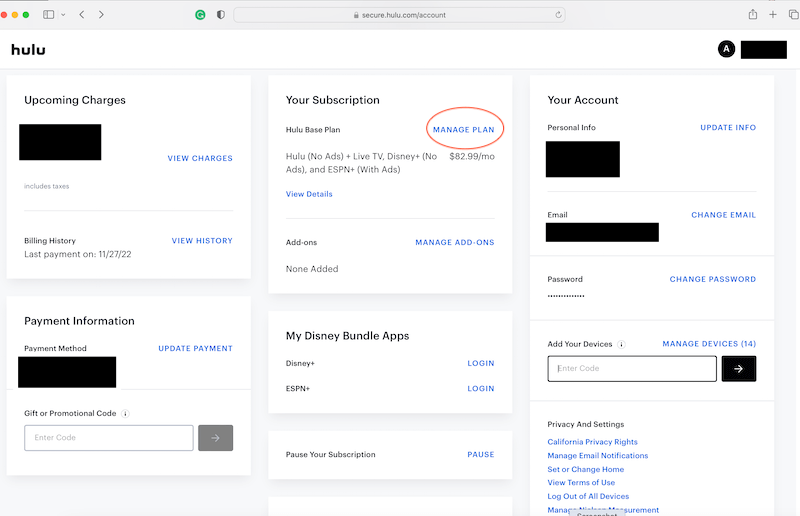800x516 pixels.
Task: Open Manage Email Notifications link
Action: pos(597,456)
